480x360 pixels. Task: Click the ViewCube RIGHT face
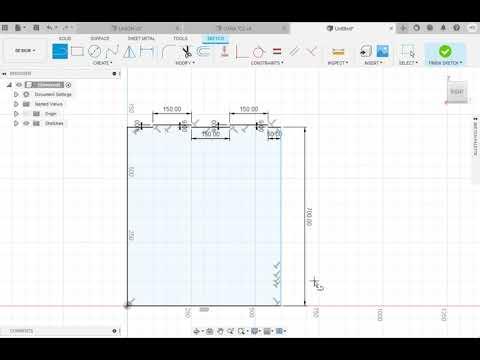click(x=457, y=92)
